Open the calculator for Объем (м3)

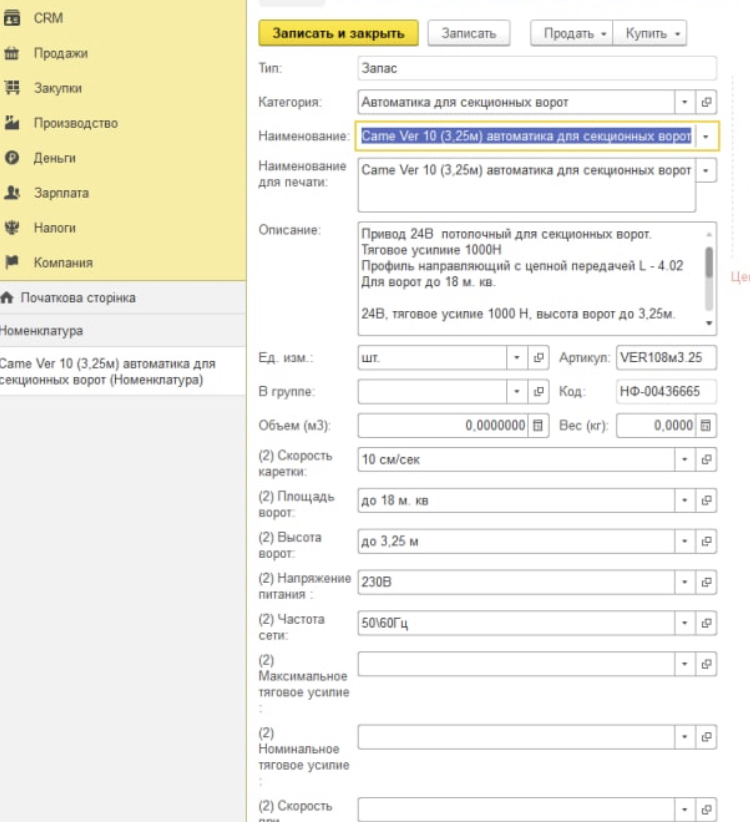point(538,425)
